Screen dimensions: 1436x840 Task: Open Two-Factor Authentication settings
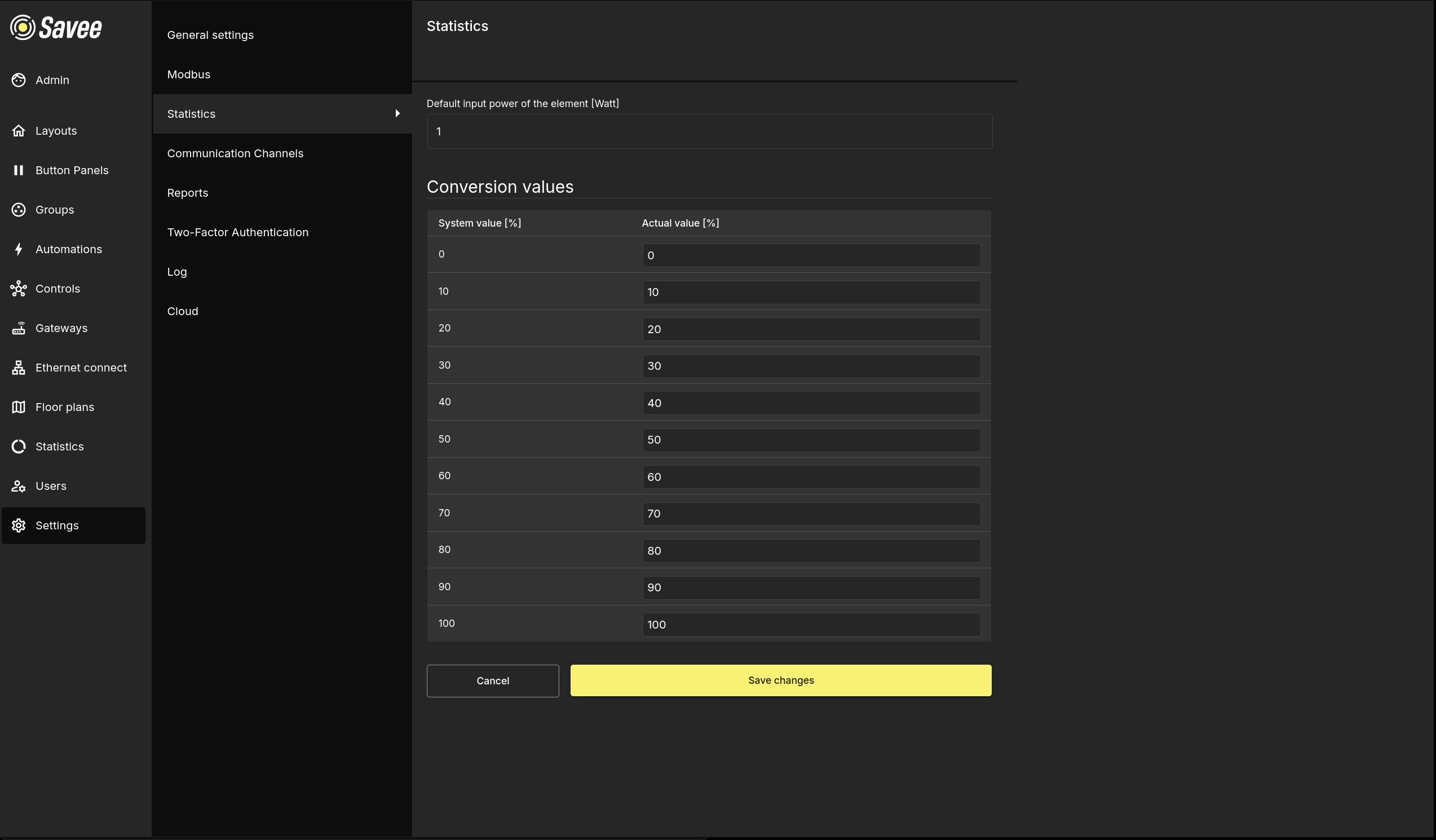pyautogui.click(x=237, y=232)
